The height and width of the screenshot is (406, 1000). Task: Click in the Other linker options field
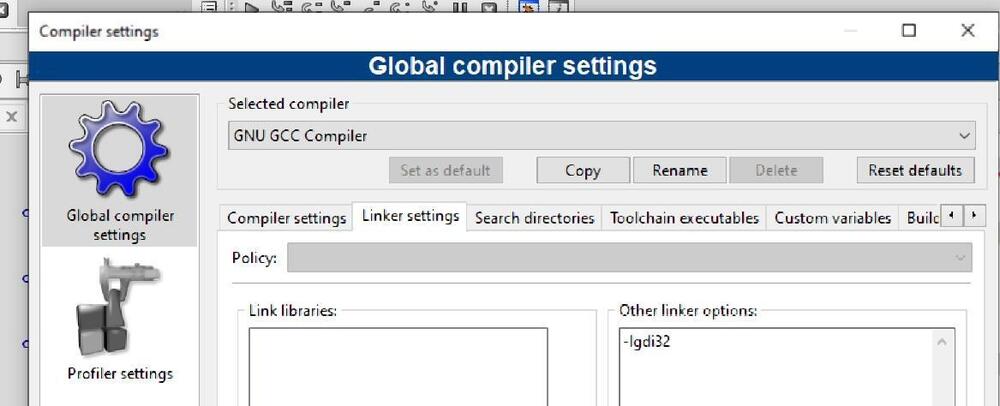pyautogui.click(x=775, y=370)
